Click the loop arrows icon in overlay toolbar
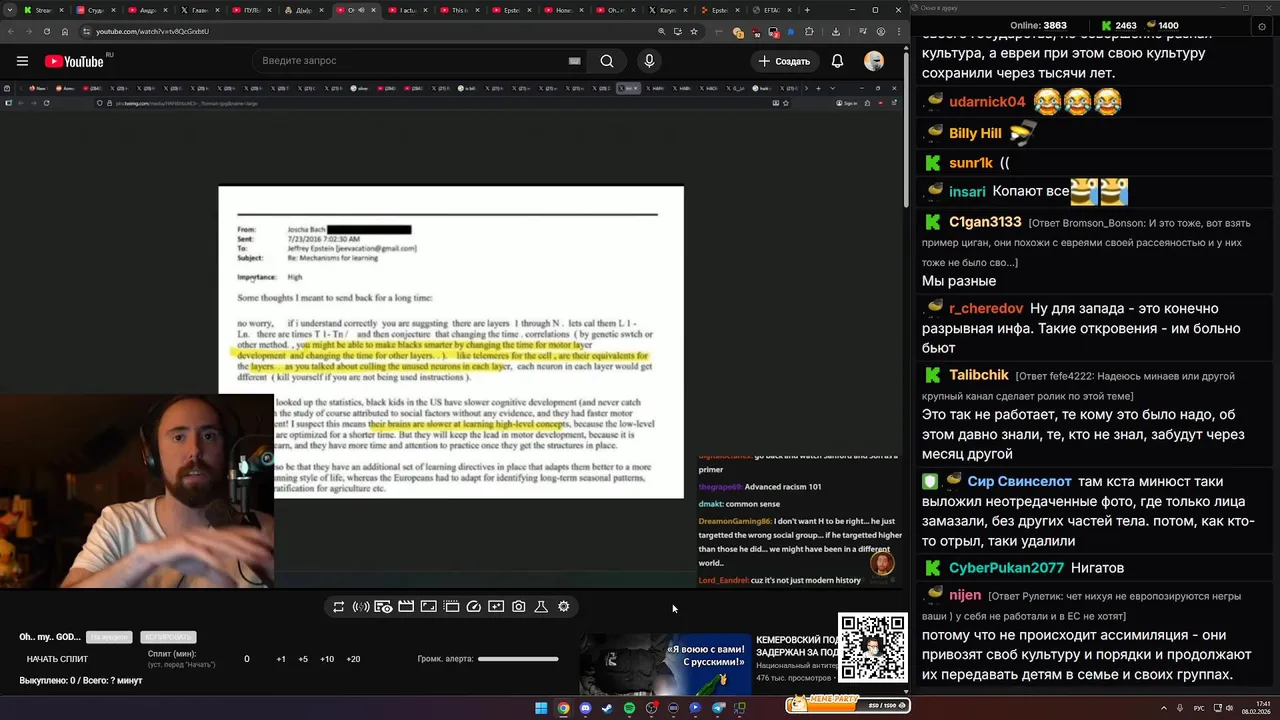 pos(339,607)
